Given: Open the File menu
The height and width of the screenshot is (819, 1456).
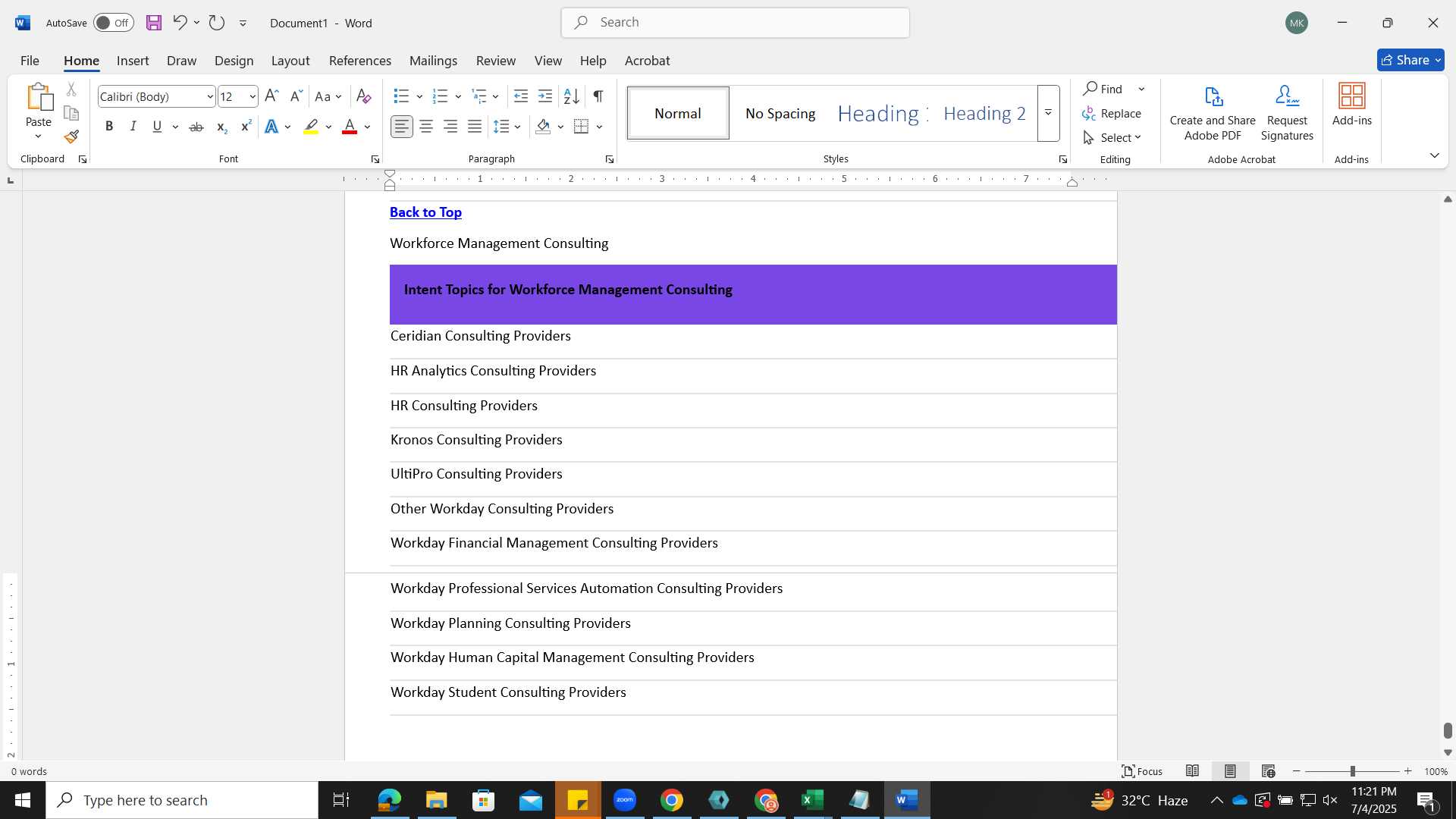Looking at the screenshot, I should (x=30, y=61).
